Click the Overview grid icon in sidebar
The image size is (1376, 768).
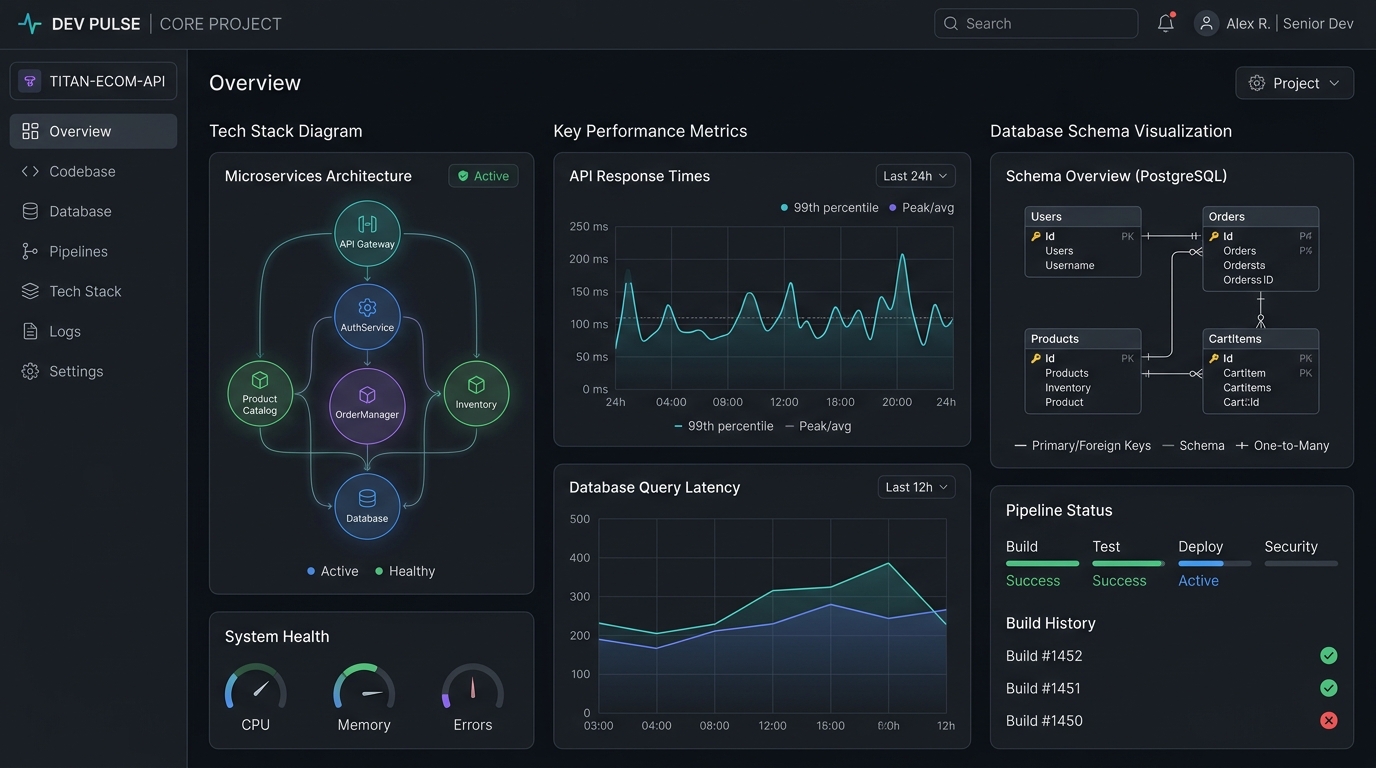click(x=30, y=131)
